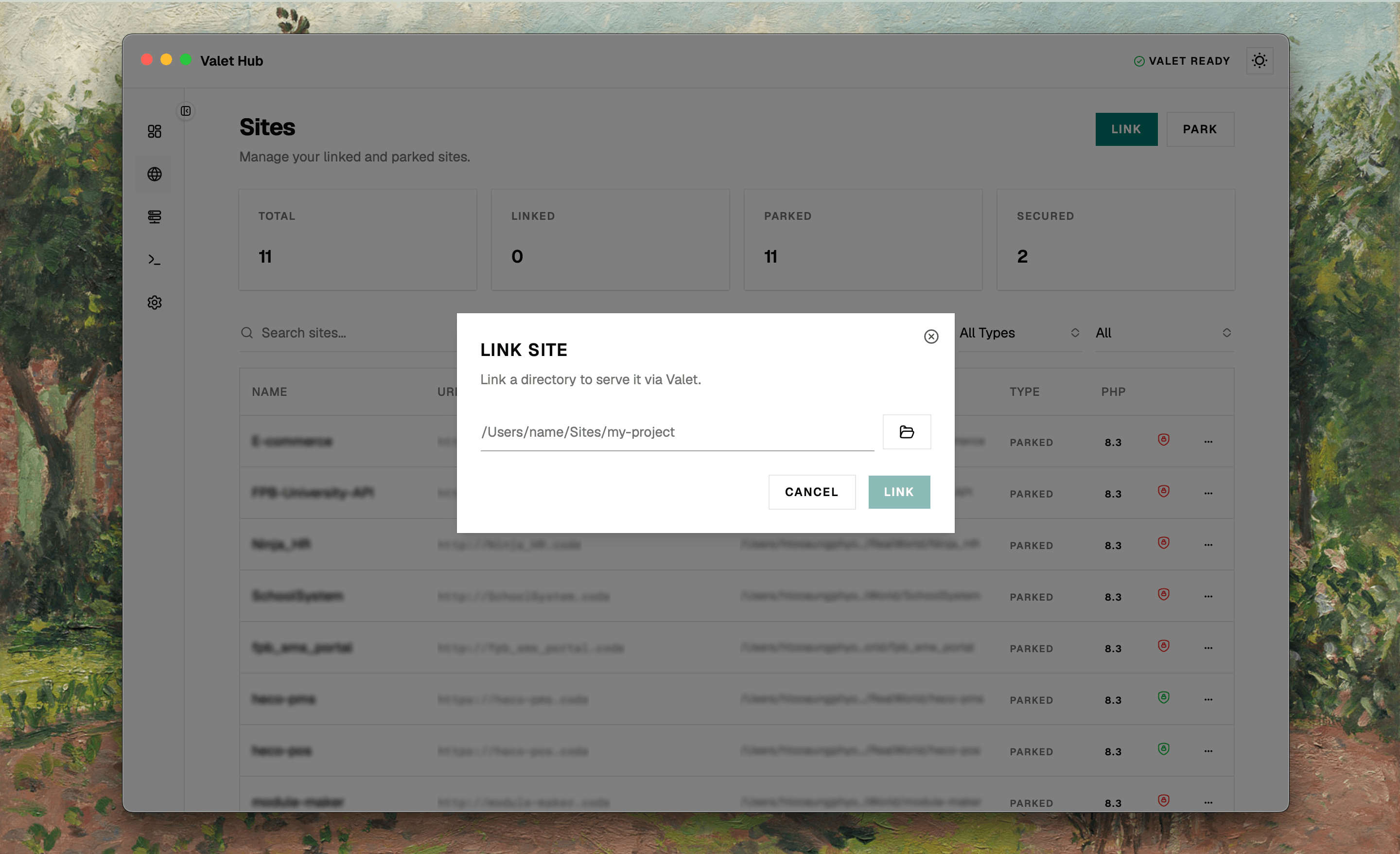
Task: Close the Link Site dialog with the X icon
Action: pyautogui.click(x=931, y=337)
